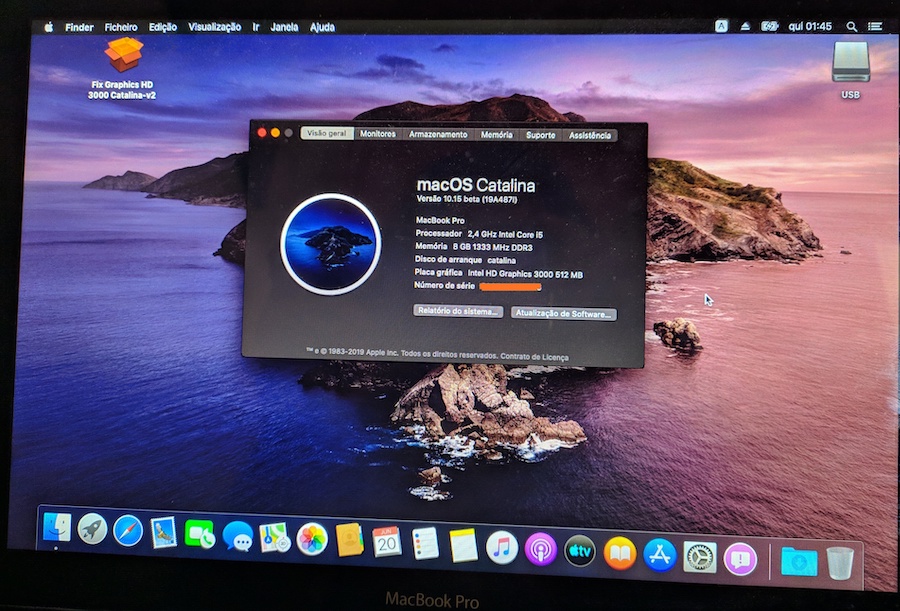Open the Visualização menu
Image resolution: width=900 pixels, height=611 pixels.
(215, 27)
